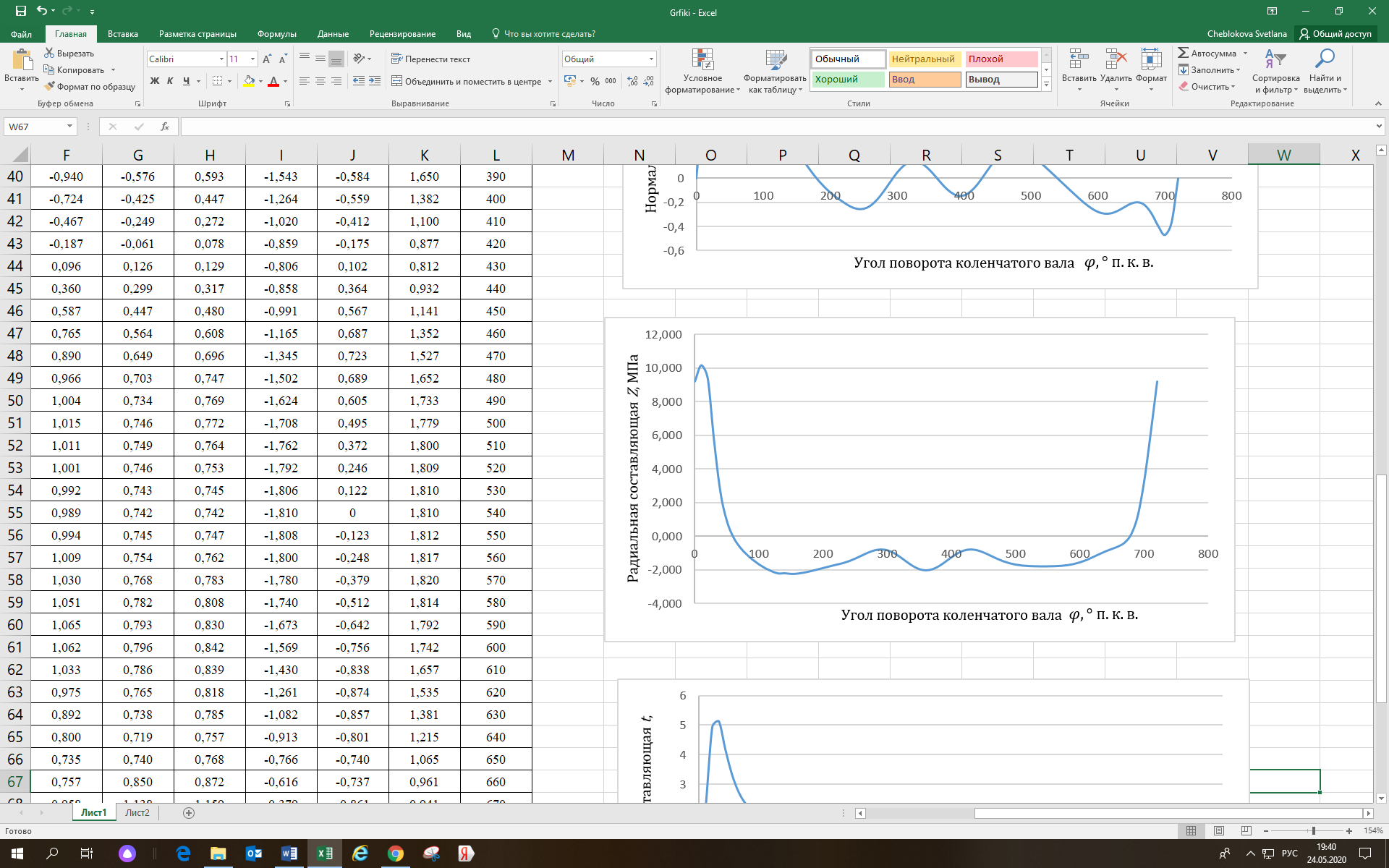Viewport: 1389px width, 868px height.
Task: Switch to Normal view in status bar
Action: 1191,830
